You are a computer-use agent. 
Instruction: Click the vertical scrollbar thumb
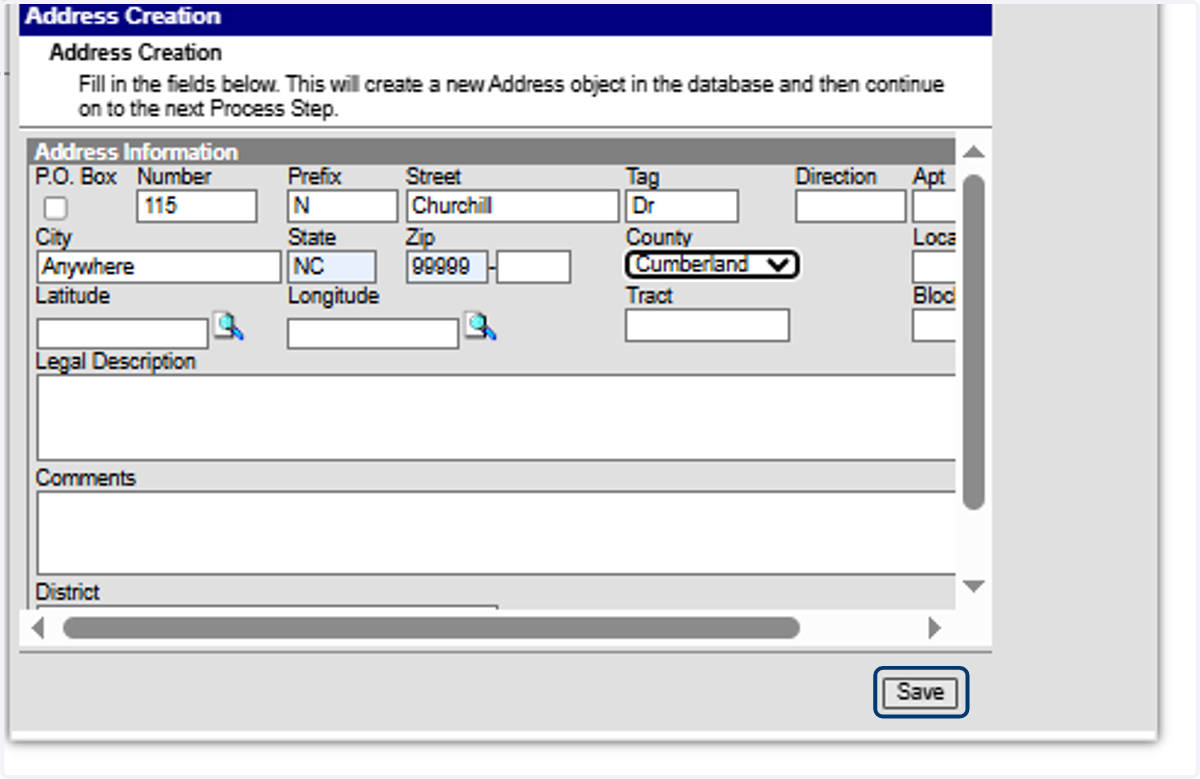coord(973,342)
